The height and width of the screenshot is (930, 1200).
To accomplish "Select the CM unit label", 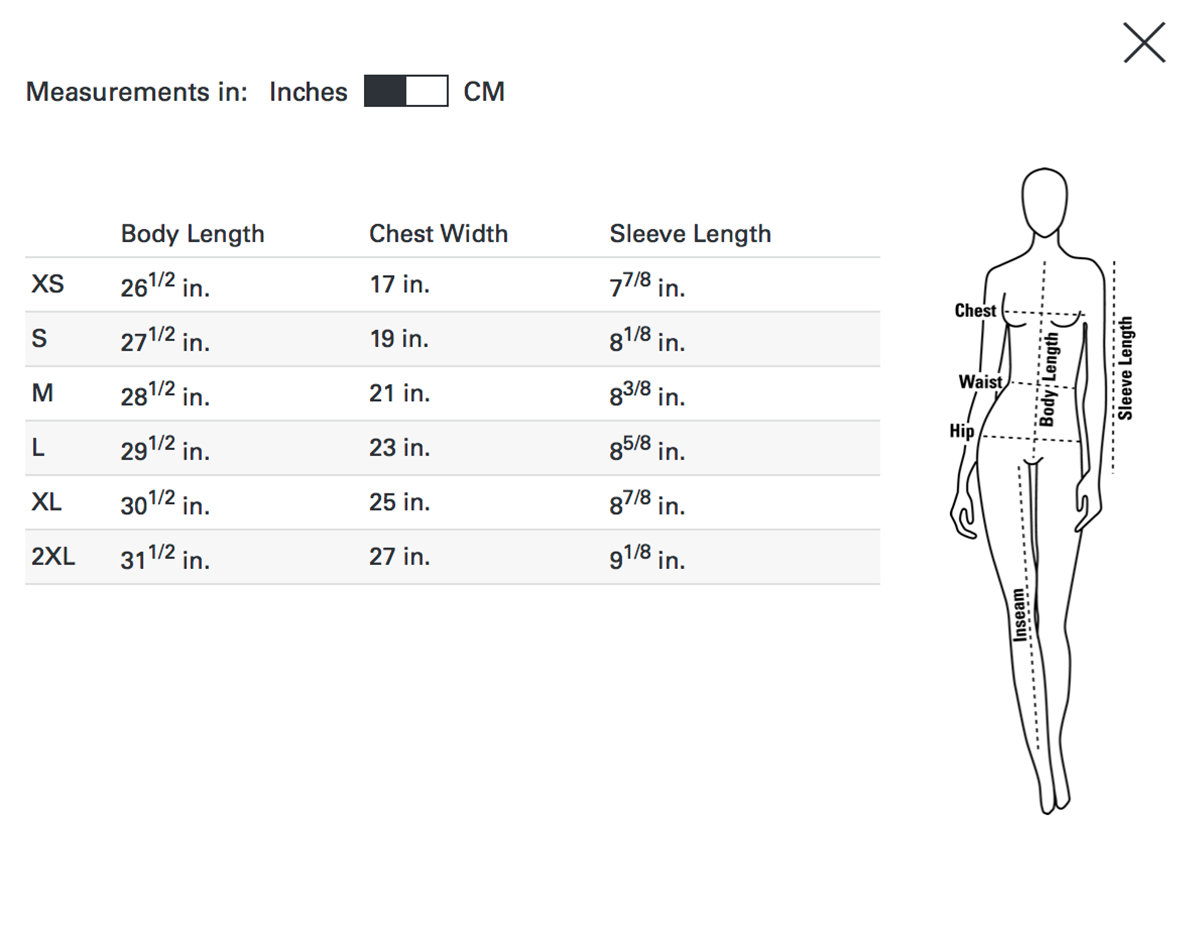I will [x=484, y=92].
